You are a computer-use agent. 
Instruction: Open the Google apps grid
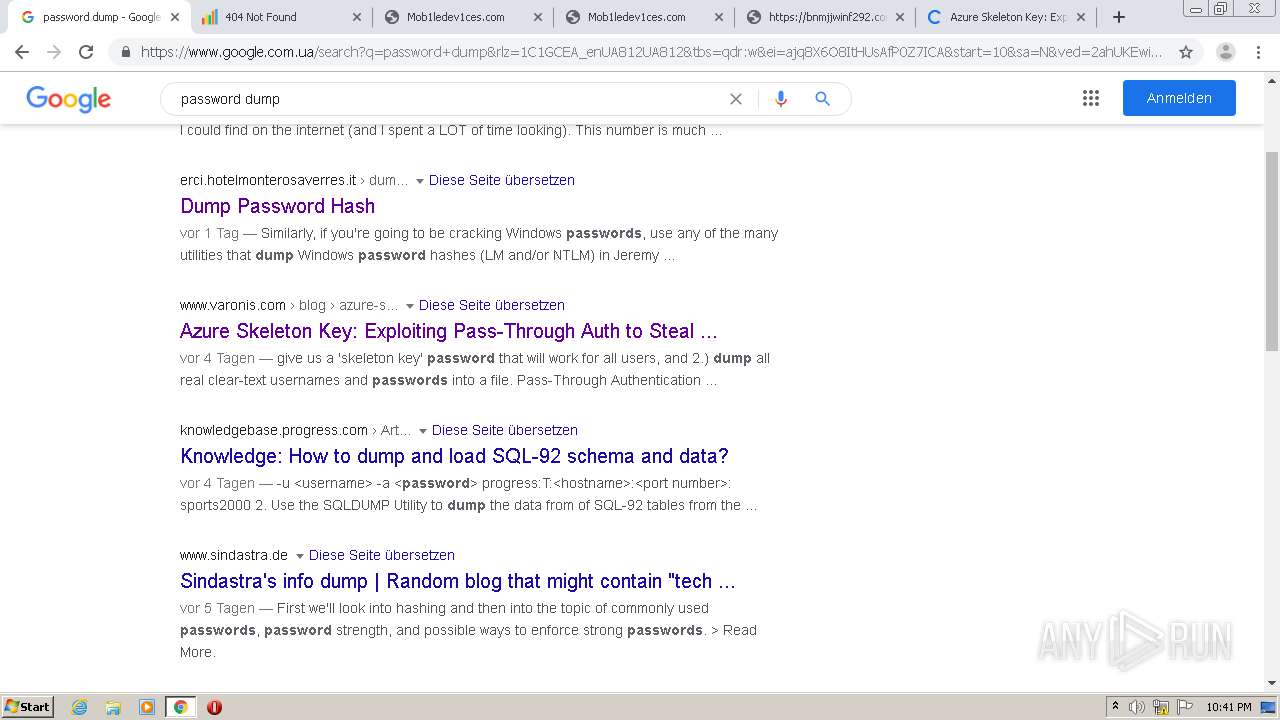point(1091,98)
